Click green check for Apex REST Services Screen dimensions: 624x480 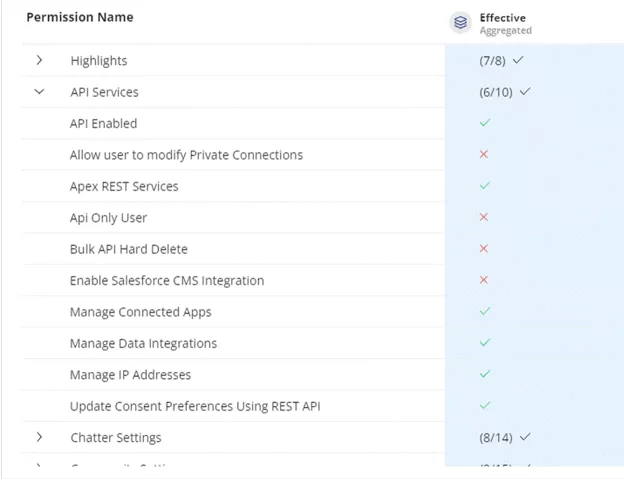point(485,185)
